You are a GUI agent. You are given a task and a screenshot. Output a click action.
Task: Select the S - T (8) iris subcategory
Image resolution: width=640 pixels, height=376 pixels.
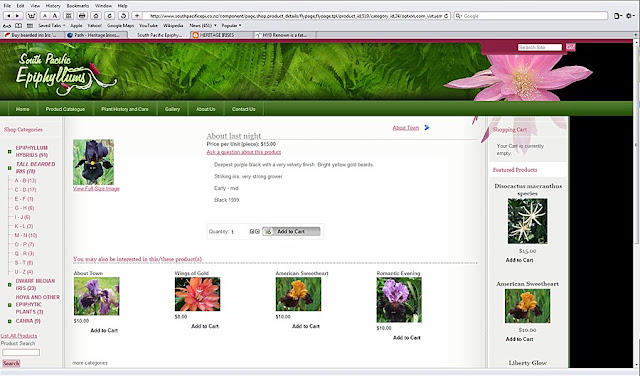(24, 263)
